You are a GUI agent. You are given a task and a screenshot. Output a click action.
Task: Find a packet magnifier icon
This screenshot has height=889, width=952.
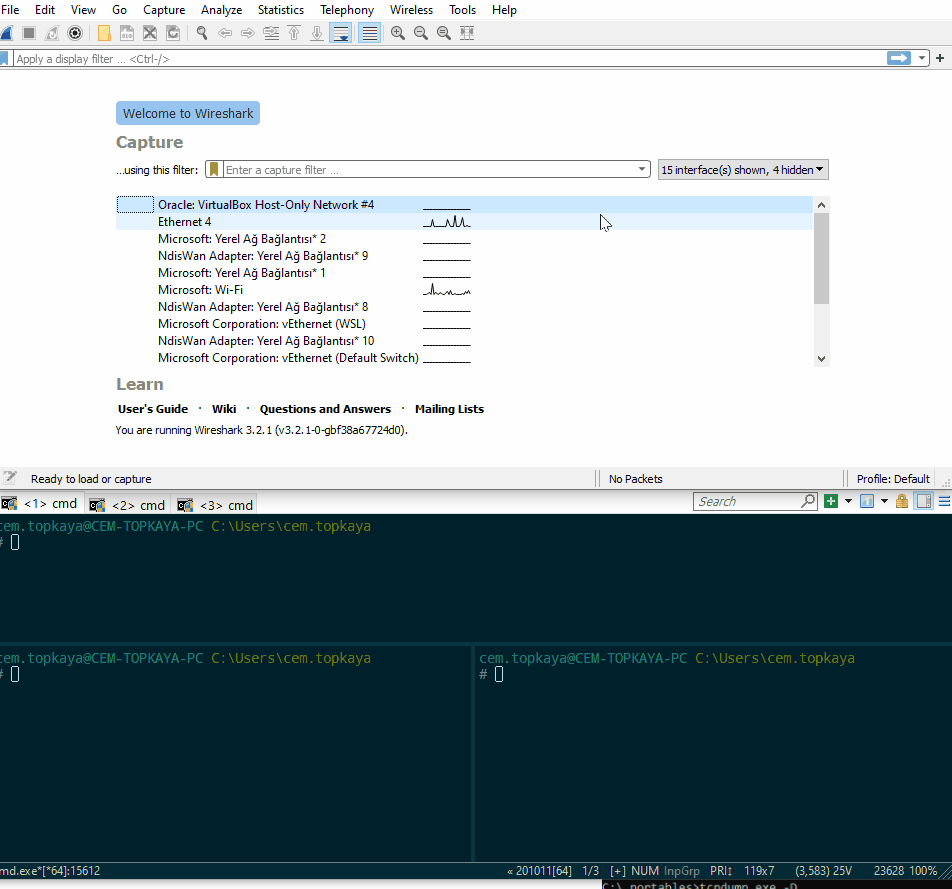point(202,33)
